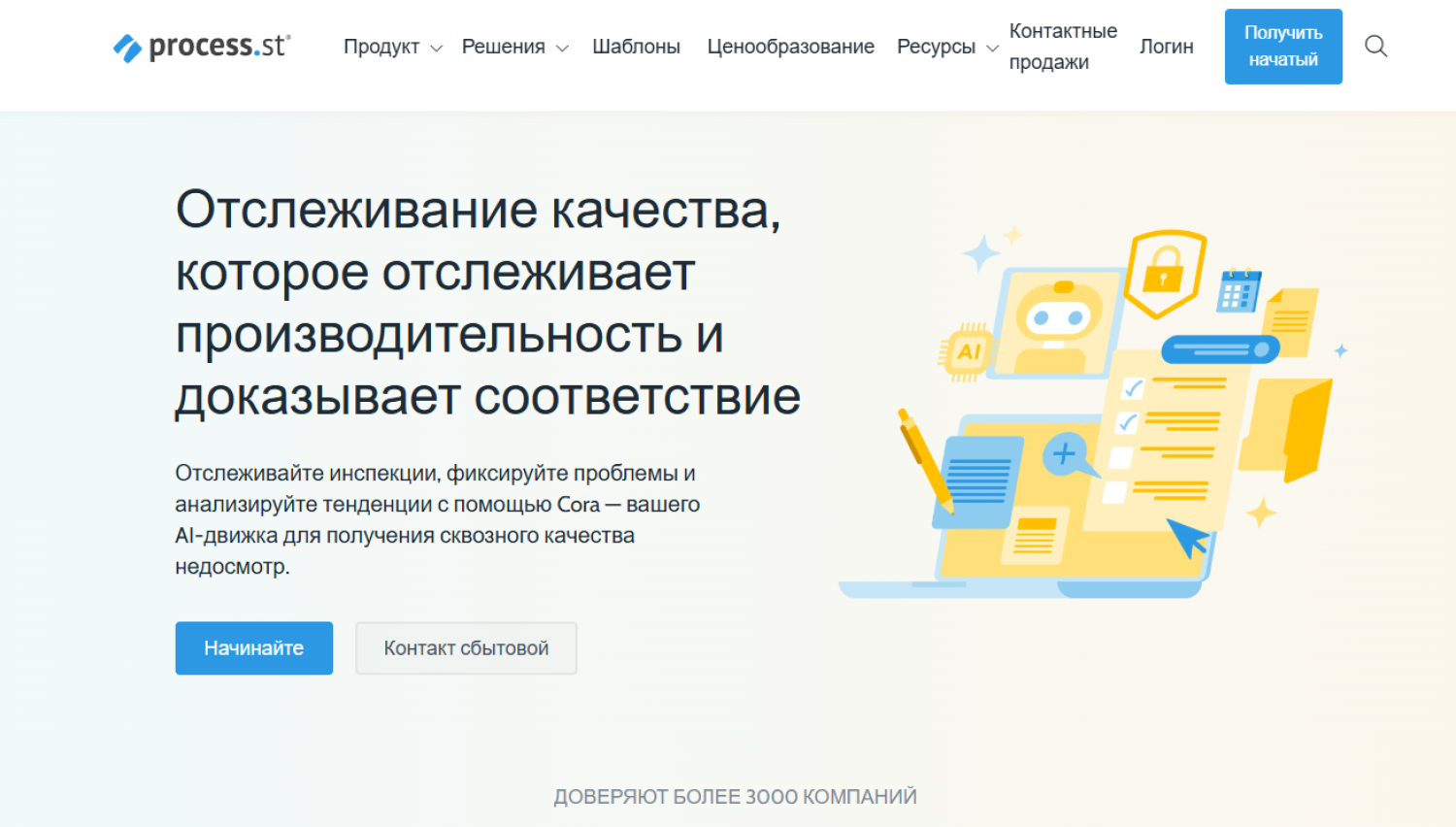Open the Ресурсы dropdown menu

(x=946, y=47)
